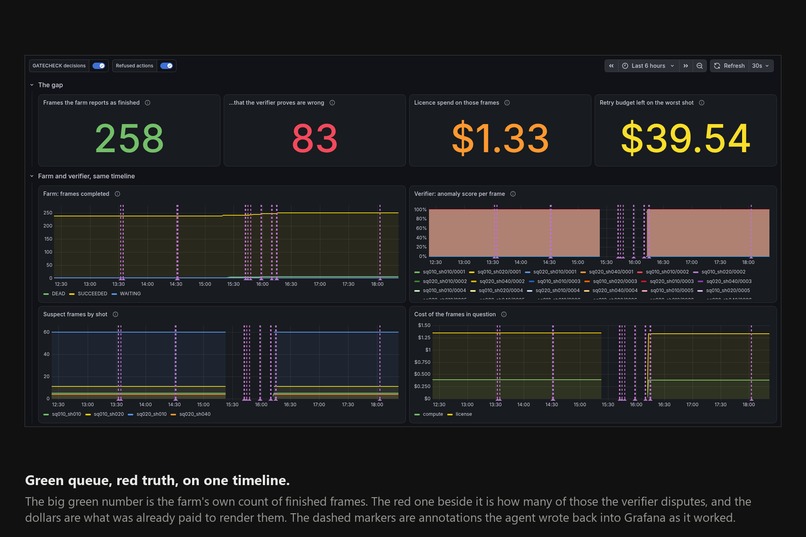Toggle the license legend series
Screen dimensions: 806x537
[x=464, y=414]
